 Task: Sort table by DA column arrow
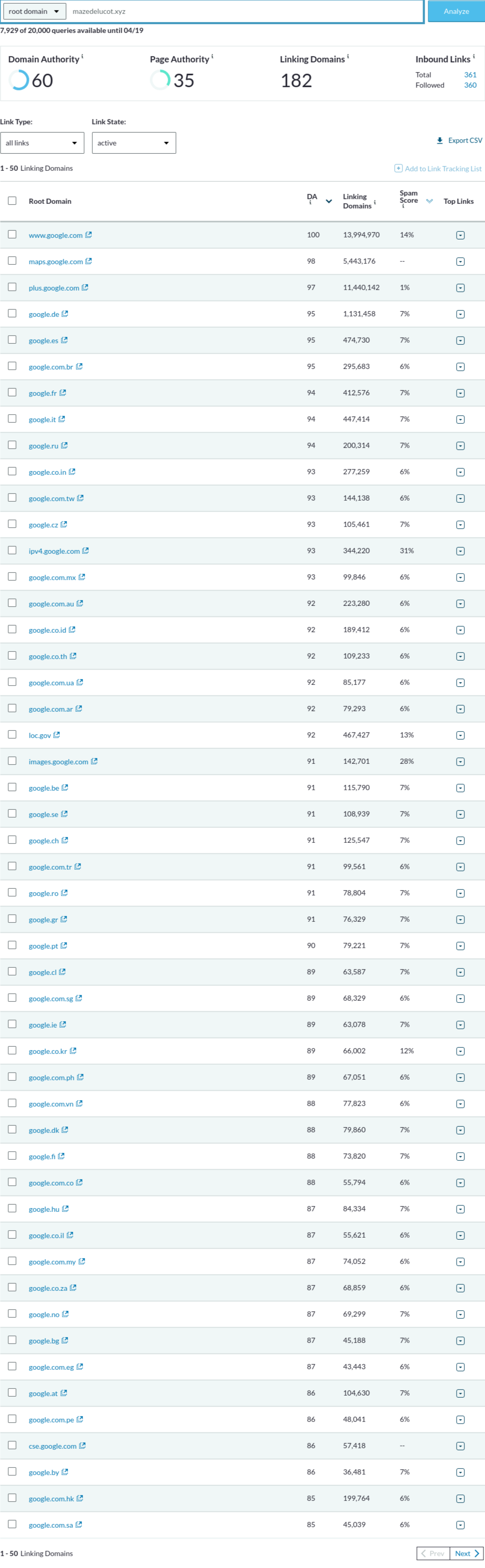(x=329, y=201)
